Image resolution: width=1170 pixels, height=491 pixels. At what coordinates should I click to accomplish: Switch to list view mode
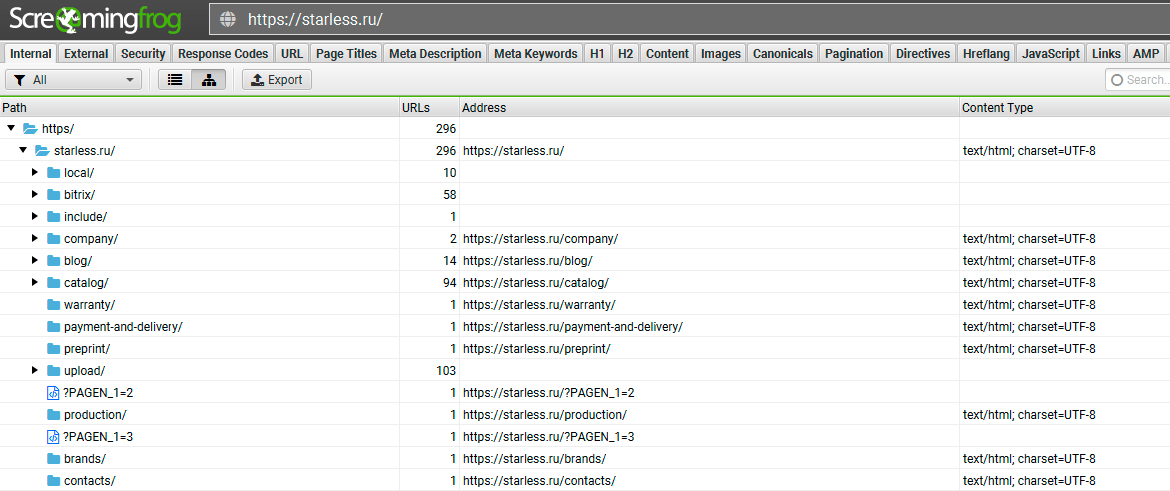click(x=175, y=80)
